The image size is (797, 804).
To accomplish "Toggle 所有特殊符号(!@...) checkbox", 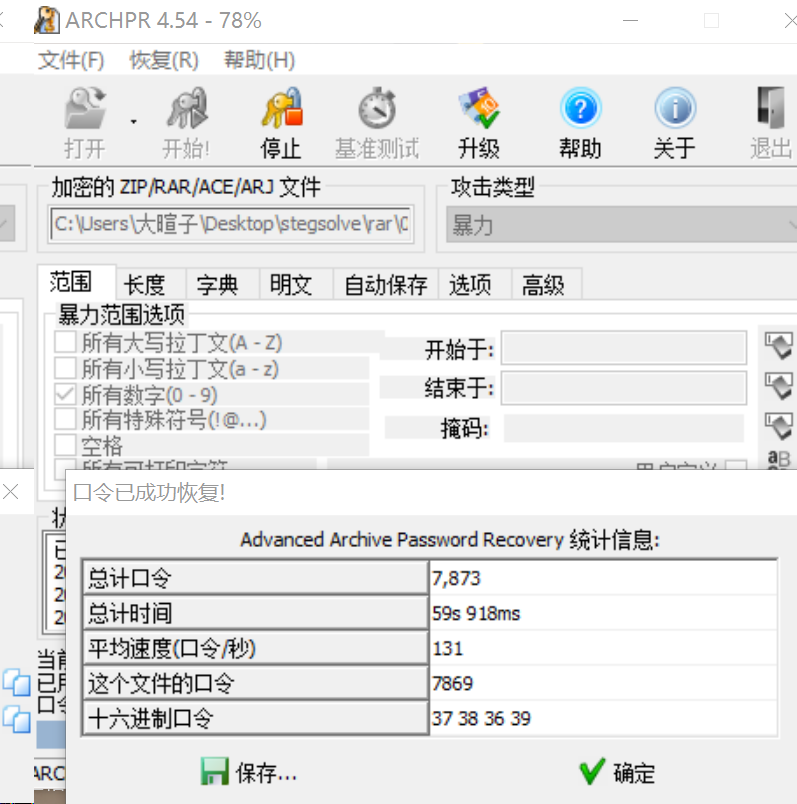I will point(66,419).
